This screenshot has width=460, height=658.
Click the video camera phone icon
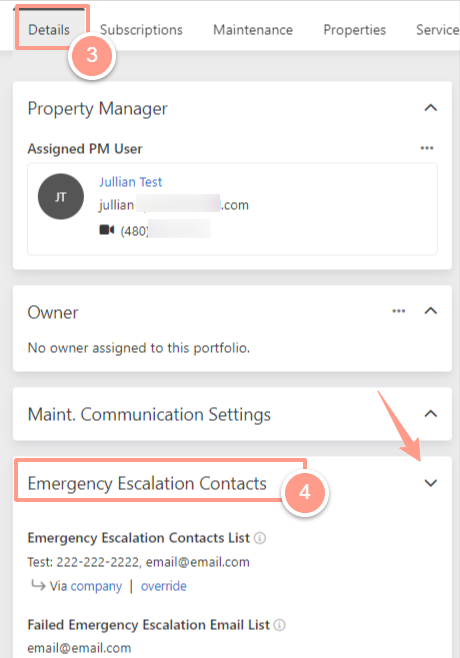(x=107, y=230)
